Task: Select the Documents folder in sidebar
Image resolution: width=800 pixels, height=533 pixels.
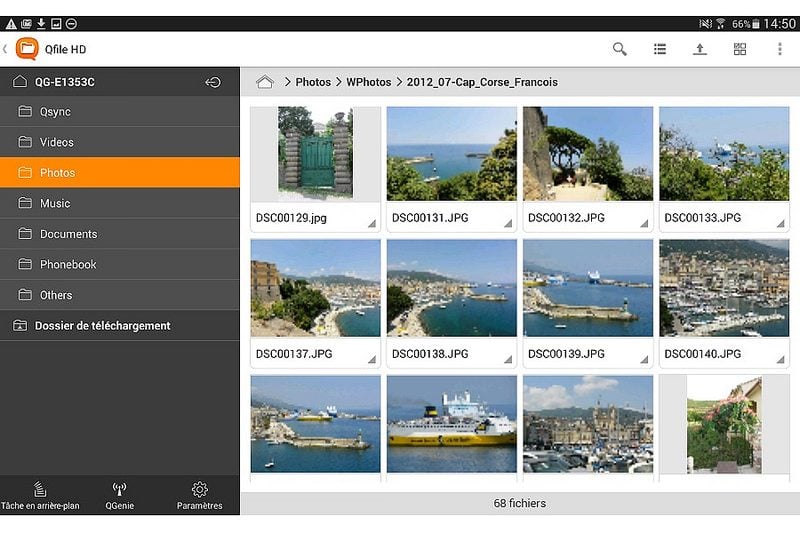Action: coord(120,234)
